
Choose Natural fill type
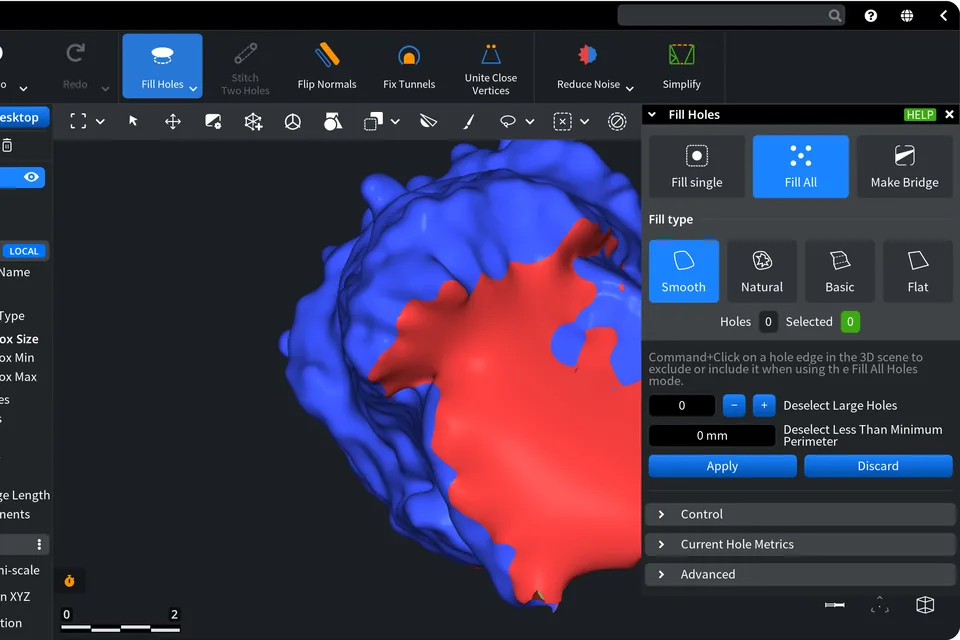(x=762, y=271)
